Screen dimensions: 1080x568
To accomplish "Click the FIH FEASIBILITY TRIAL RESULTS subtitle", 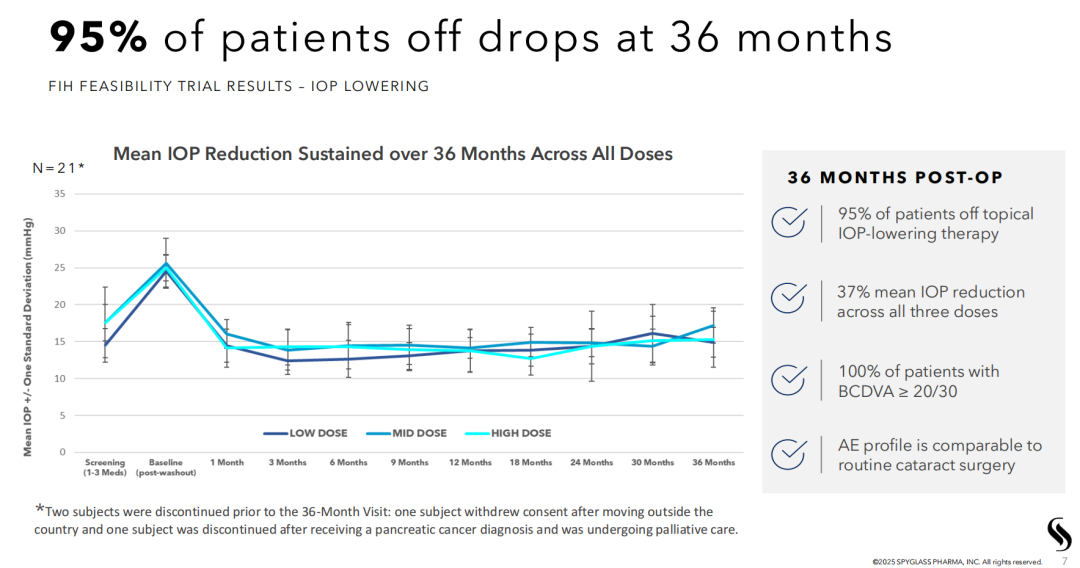I will coord(238,86).
